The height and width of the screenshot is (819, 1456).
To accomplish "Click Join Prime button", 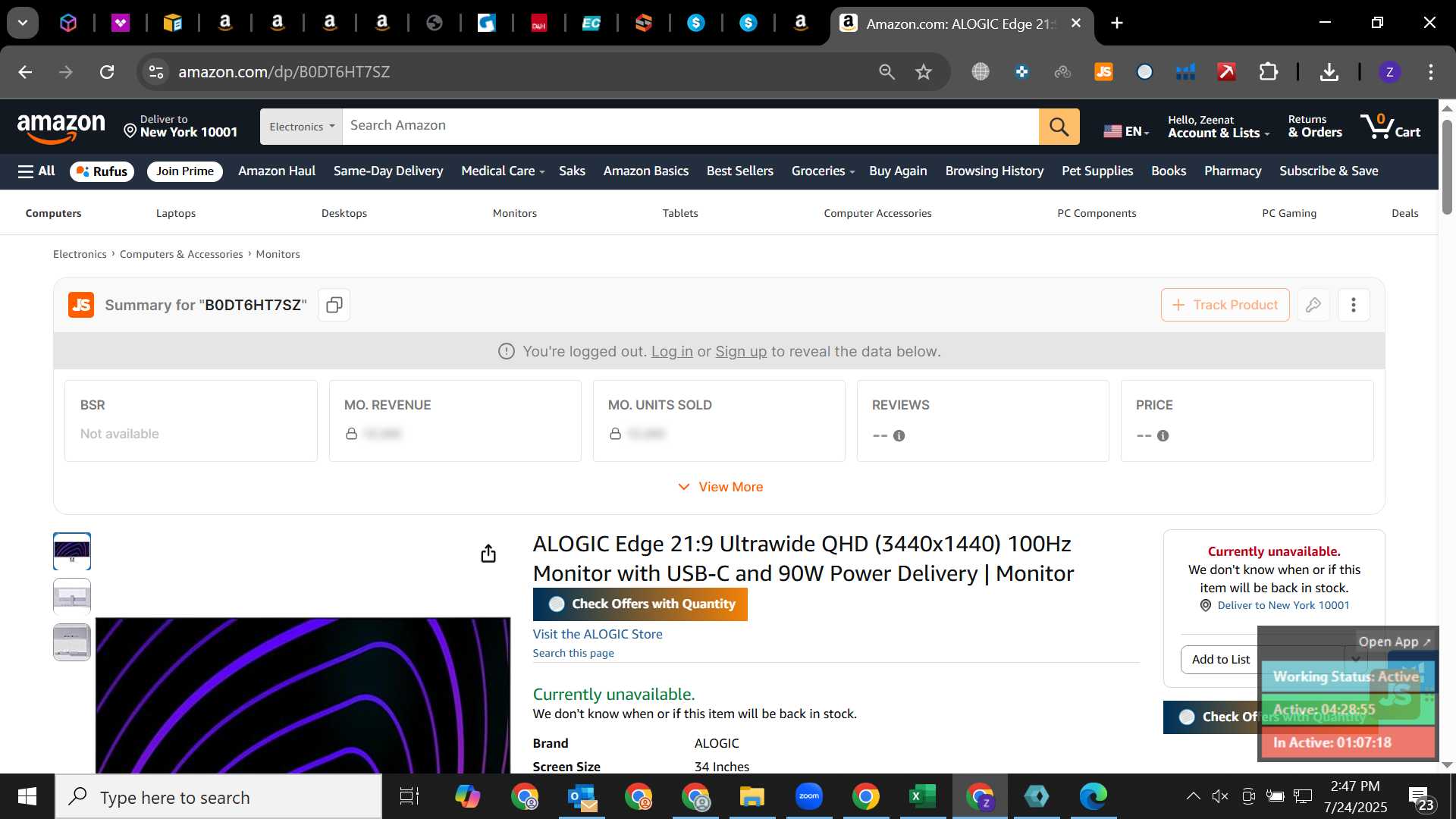I will (185, 171).
